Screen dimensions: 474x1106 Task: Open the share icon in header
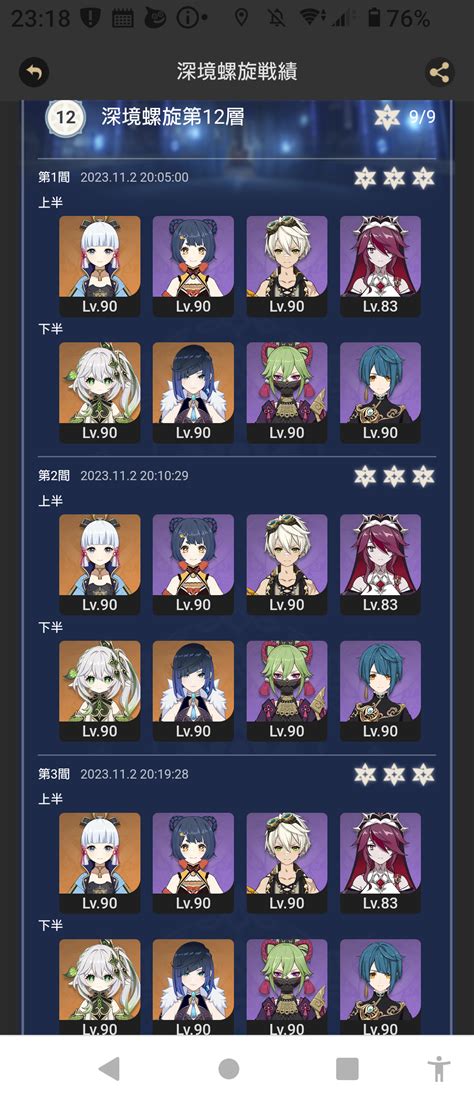tap(439, 72)
